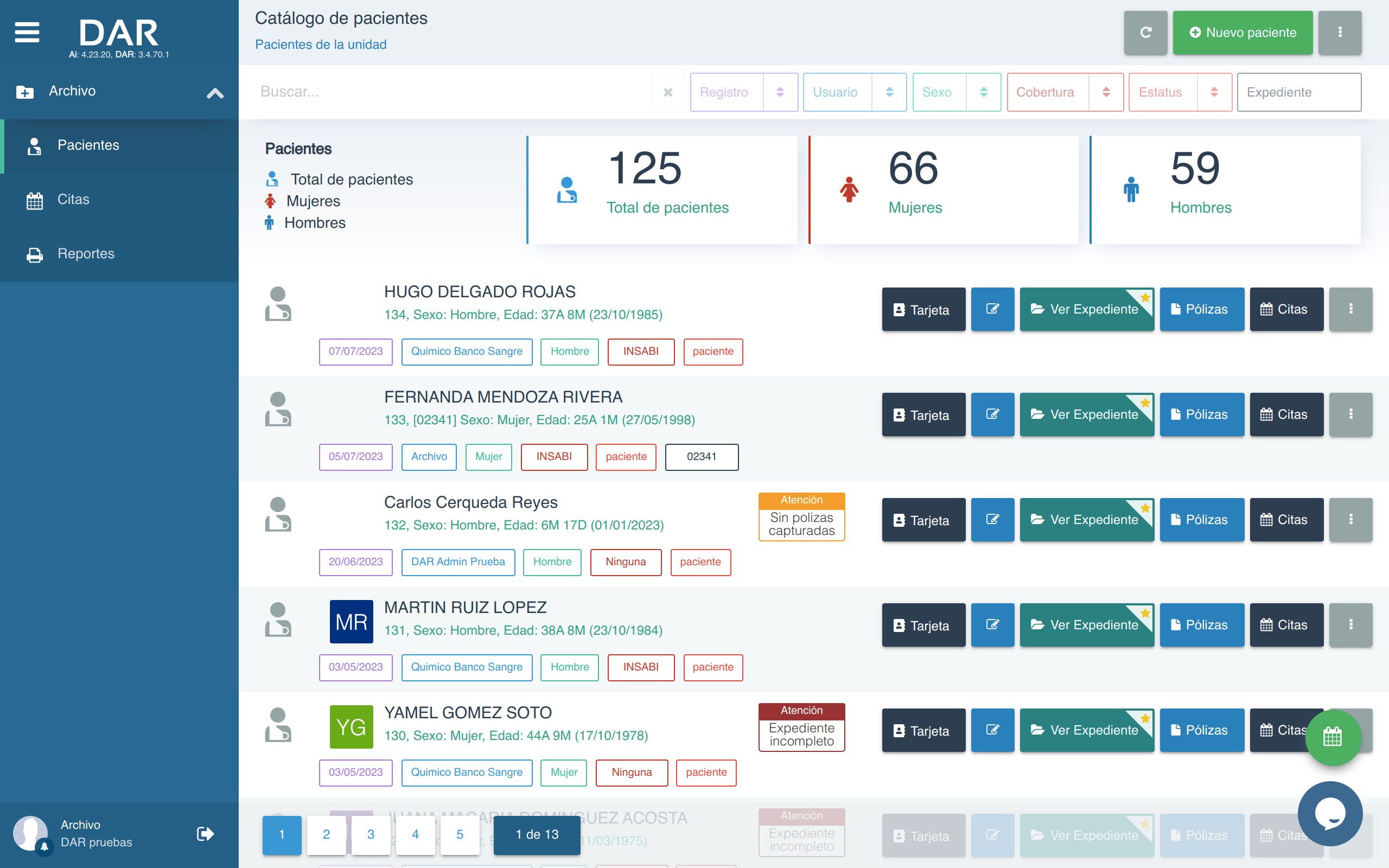Open the chat bubble widget
The height and width of the screenshot is (868, 1389).
[1330, 813]
